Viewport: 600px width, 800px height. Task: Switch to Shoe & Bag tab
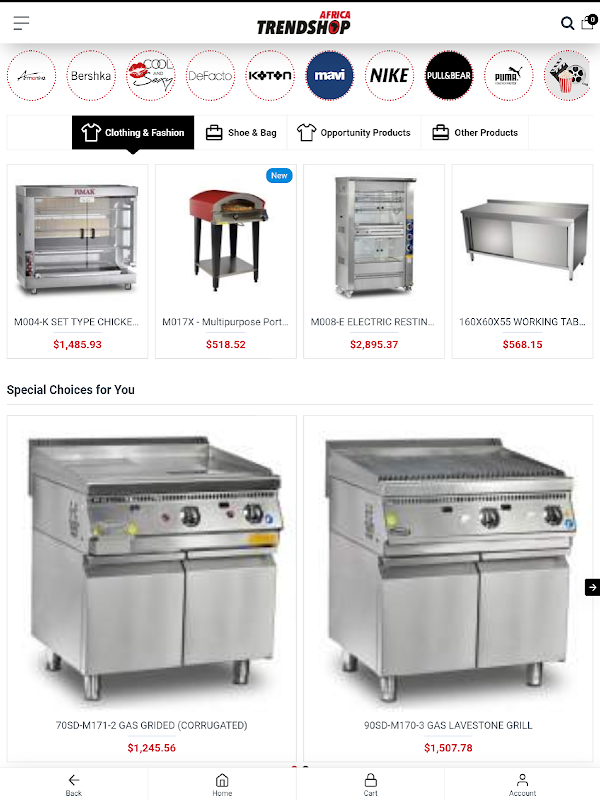(x=241, y=133)
